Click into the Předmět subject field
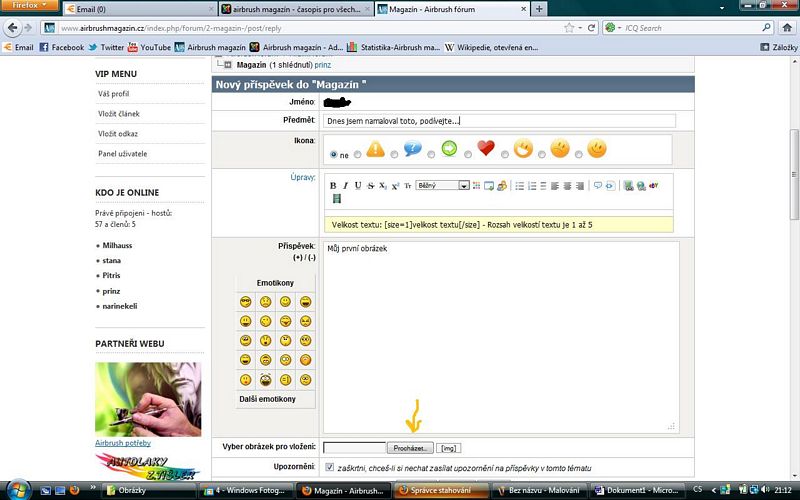The width and height of the screenshot is (800, 500). [497, 121]
